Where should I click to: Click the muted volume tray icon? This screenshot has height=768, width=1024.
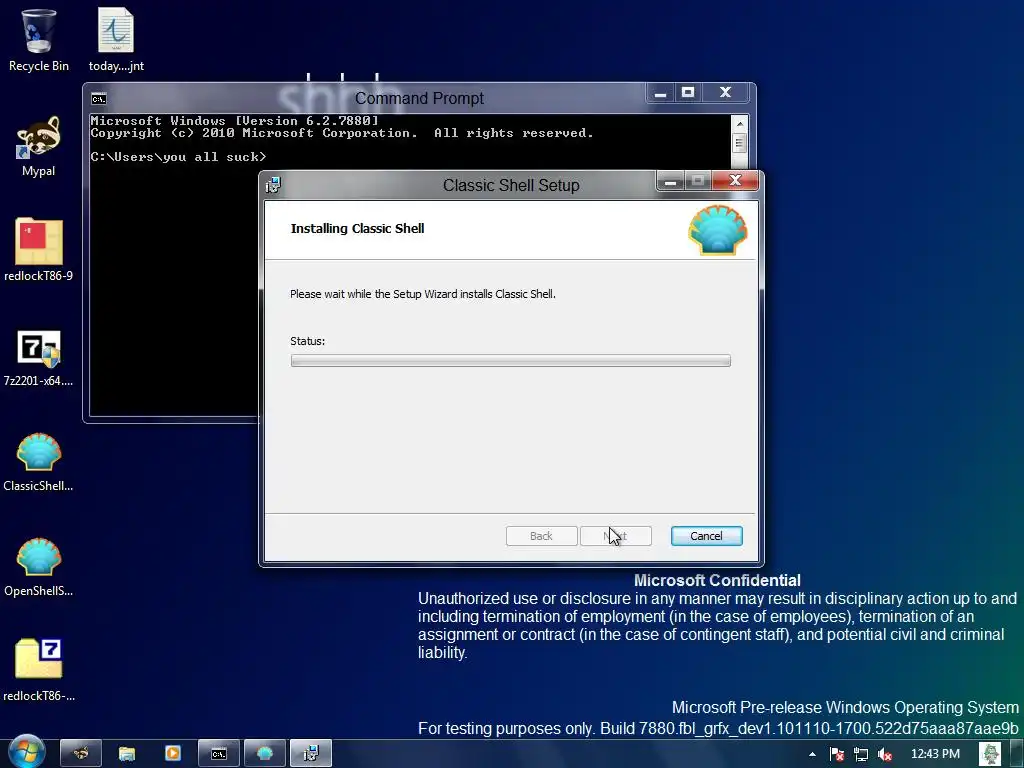pos(885,754)
